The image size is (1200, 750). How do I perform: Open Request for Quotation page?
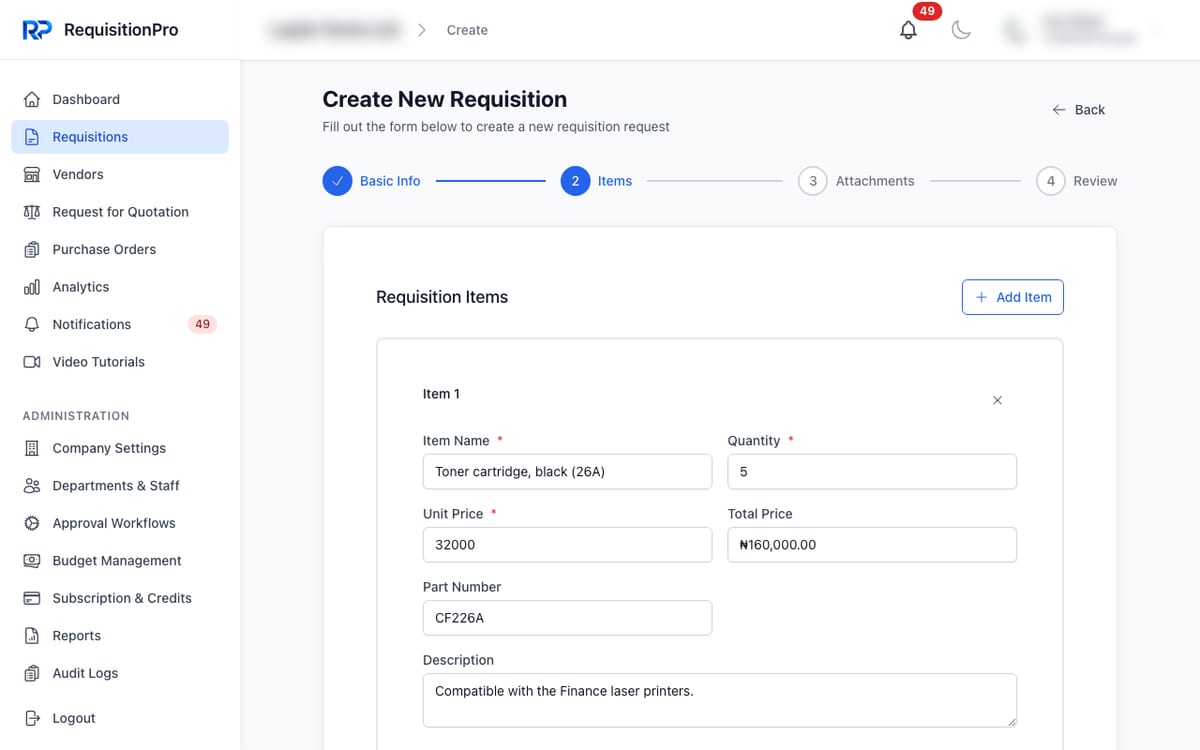coord(120,212)
